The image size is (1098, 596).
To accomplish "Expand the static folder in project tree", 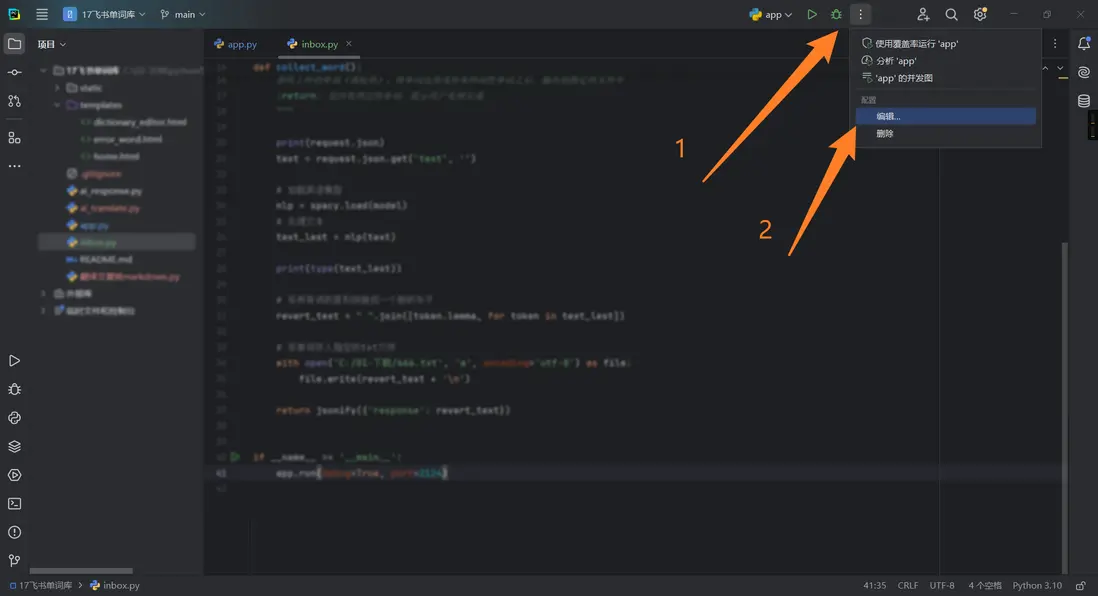I will coord(57,88).
